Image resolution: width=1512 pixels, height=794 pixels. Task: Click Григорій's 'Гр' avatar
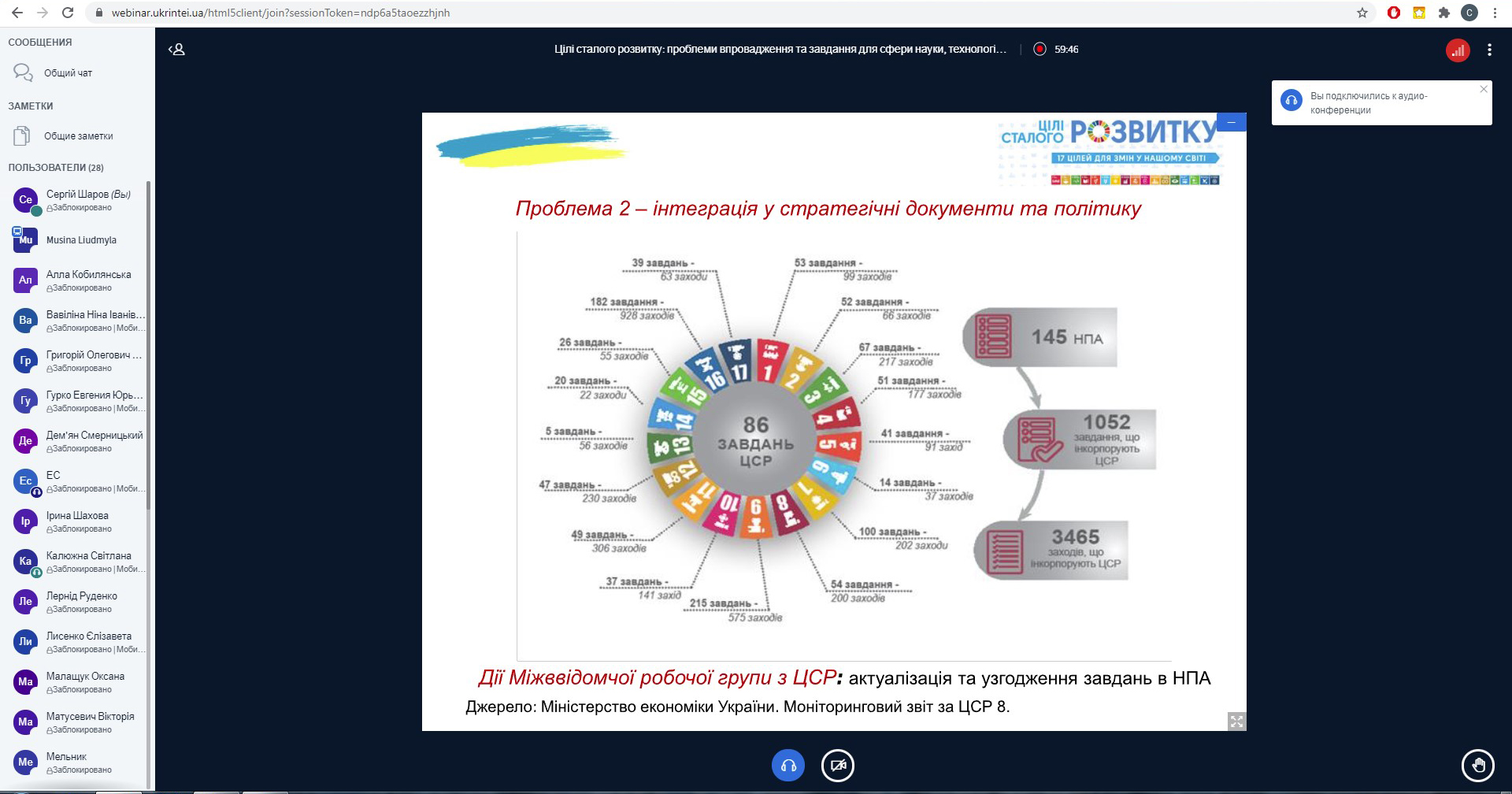tap(26, 361)
